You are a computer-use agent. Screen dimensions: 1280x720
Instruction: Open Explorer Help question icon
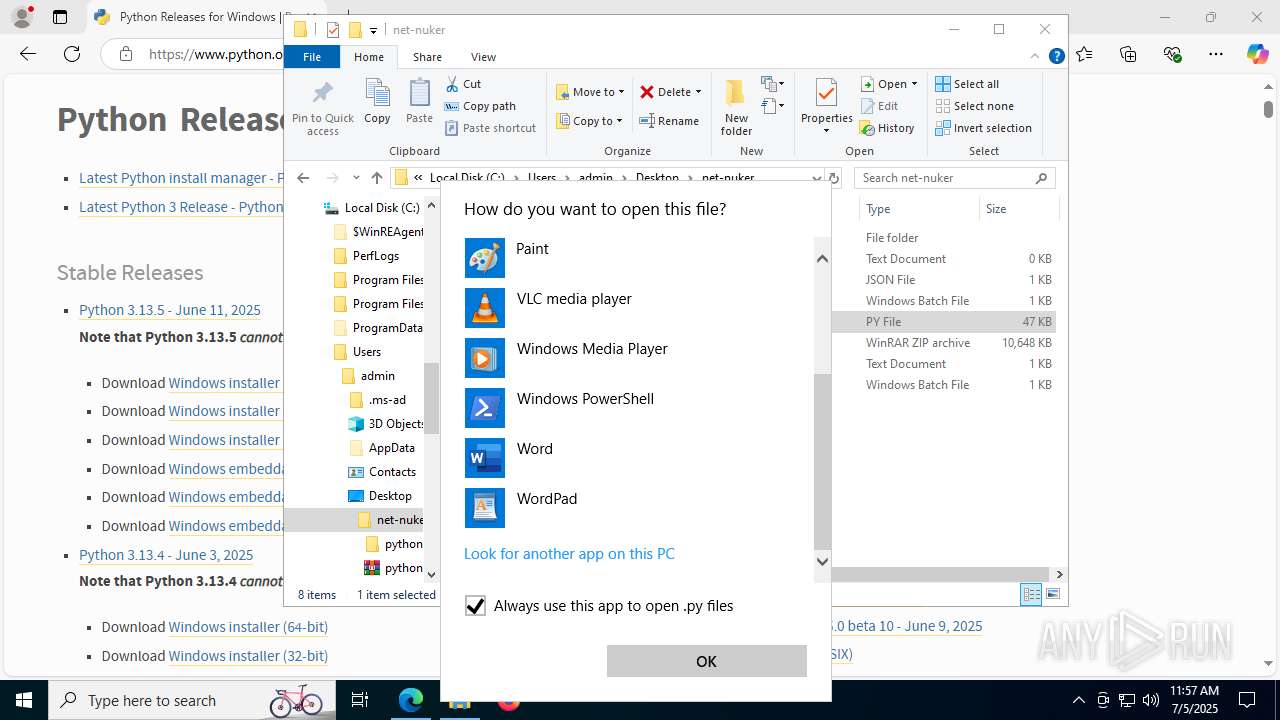pos(1056,57)
